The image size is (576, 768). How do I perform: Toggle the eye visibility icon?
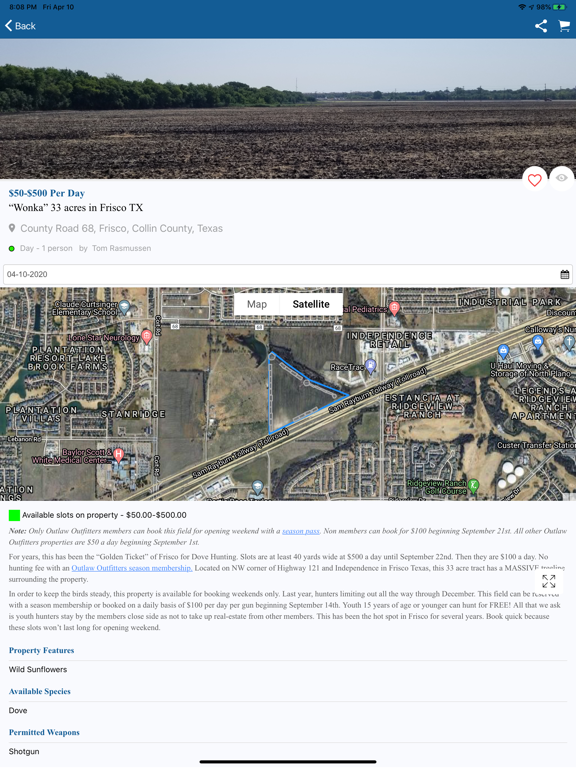point(561,178)
